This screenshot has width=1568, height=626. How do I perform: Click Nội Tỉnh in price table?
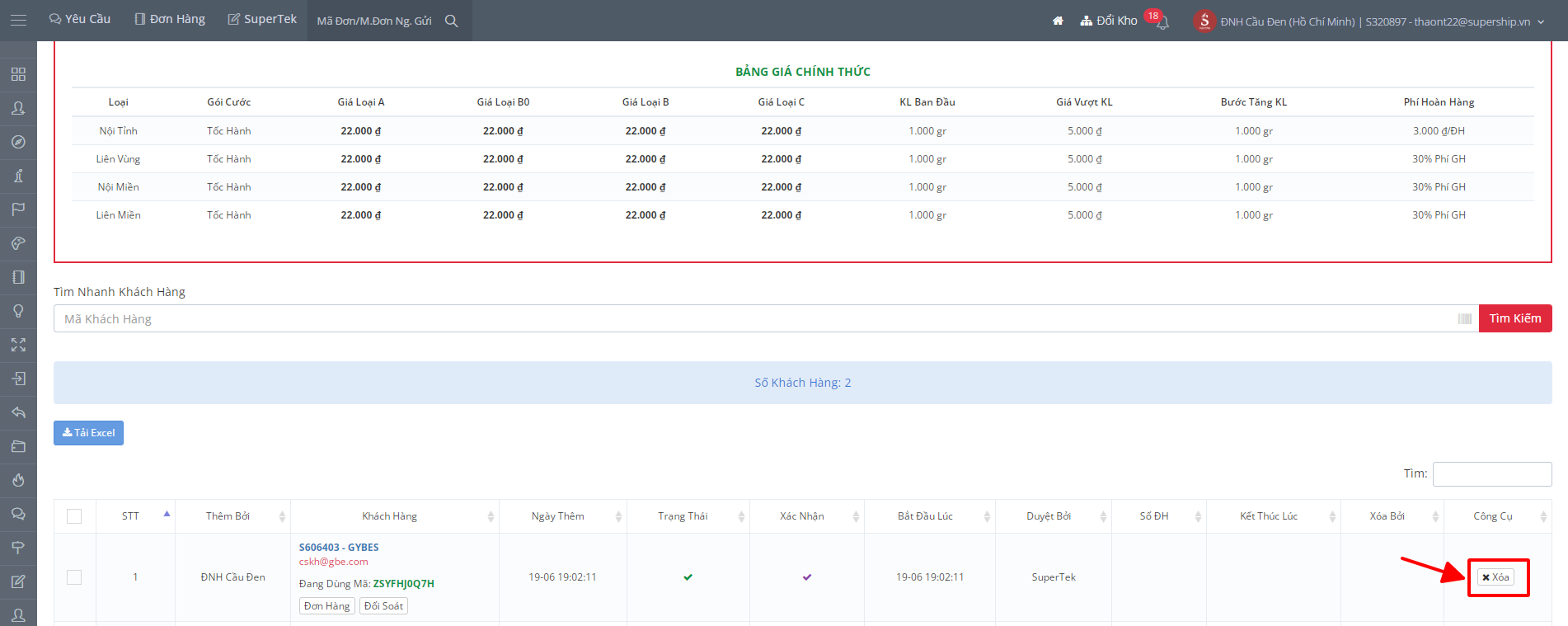click(x=119, y=131)
